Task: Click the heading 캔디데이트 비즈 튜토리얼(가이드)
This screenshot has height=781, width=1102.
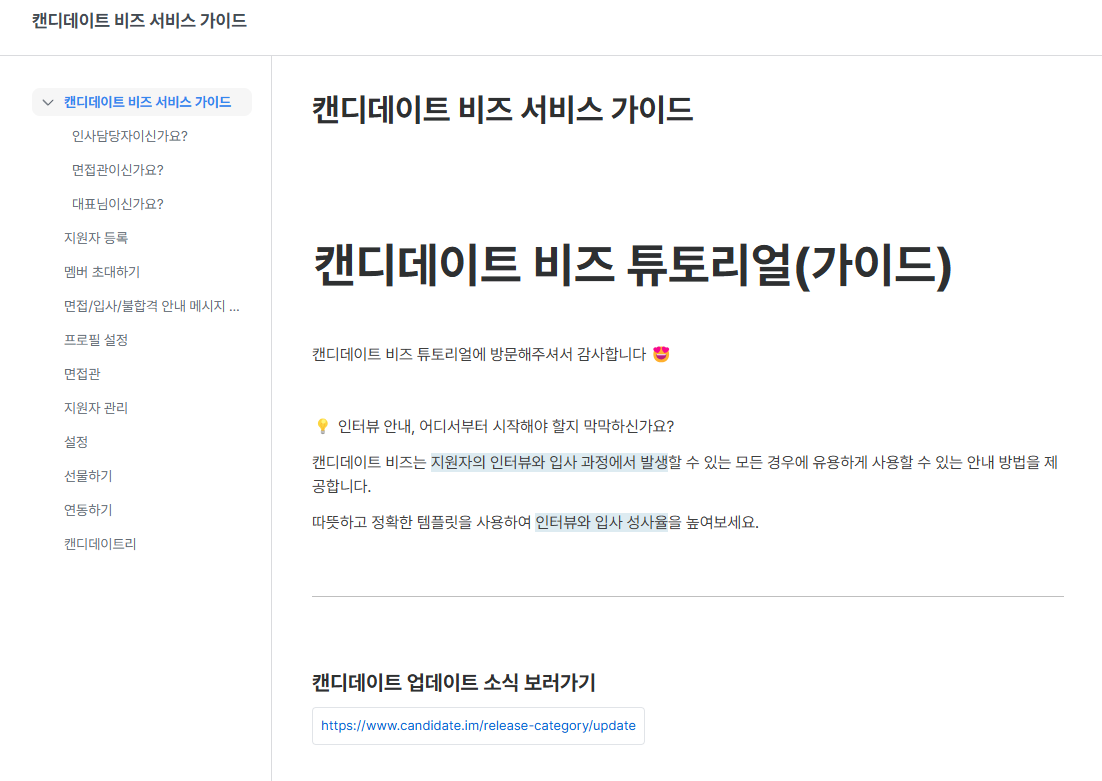Action: [x=632, y=266]
